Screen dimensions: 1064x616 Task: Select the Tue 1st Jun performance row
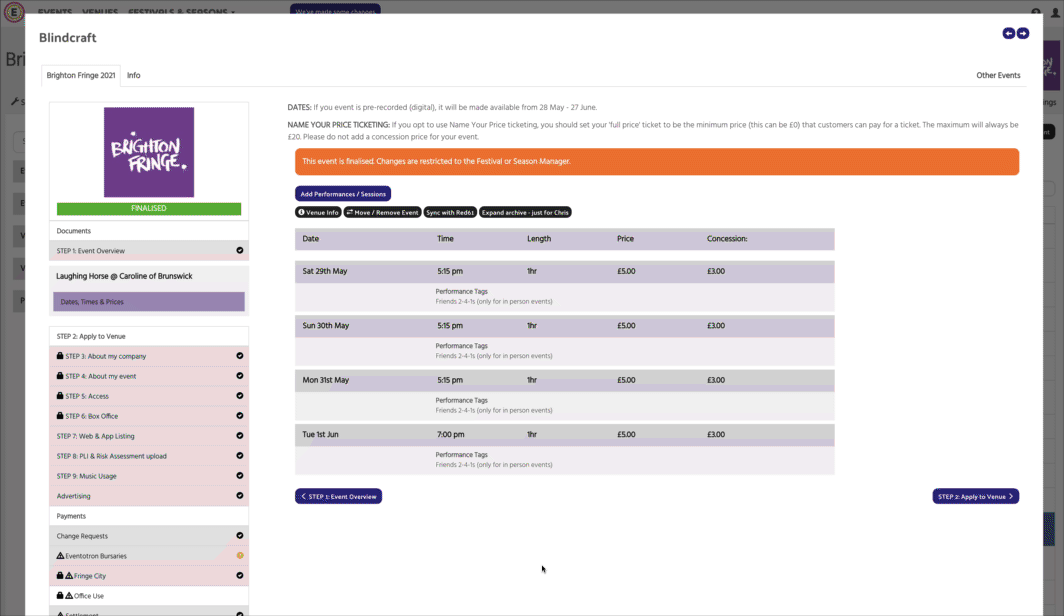[565, 434]
